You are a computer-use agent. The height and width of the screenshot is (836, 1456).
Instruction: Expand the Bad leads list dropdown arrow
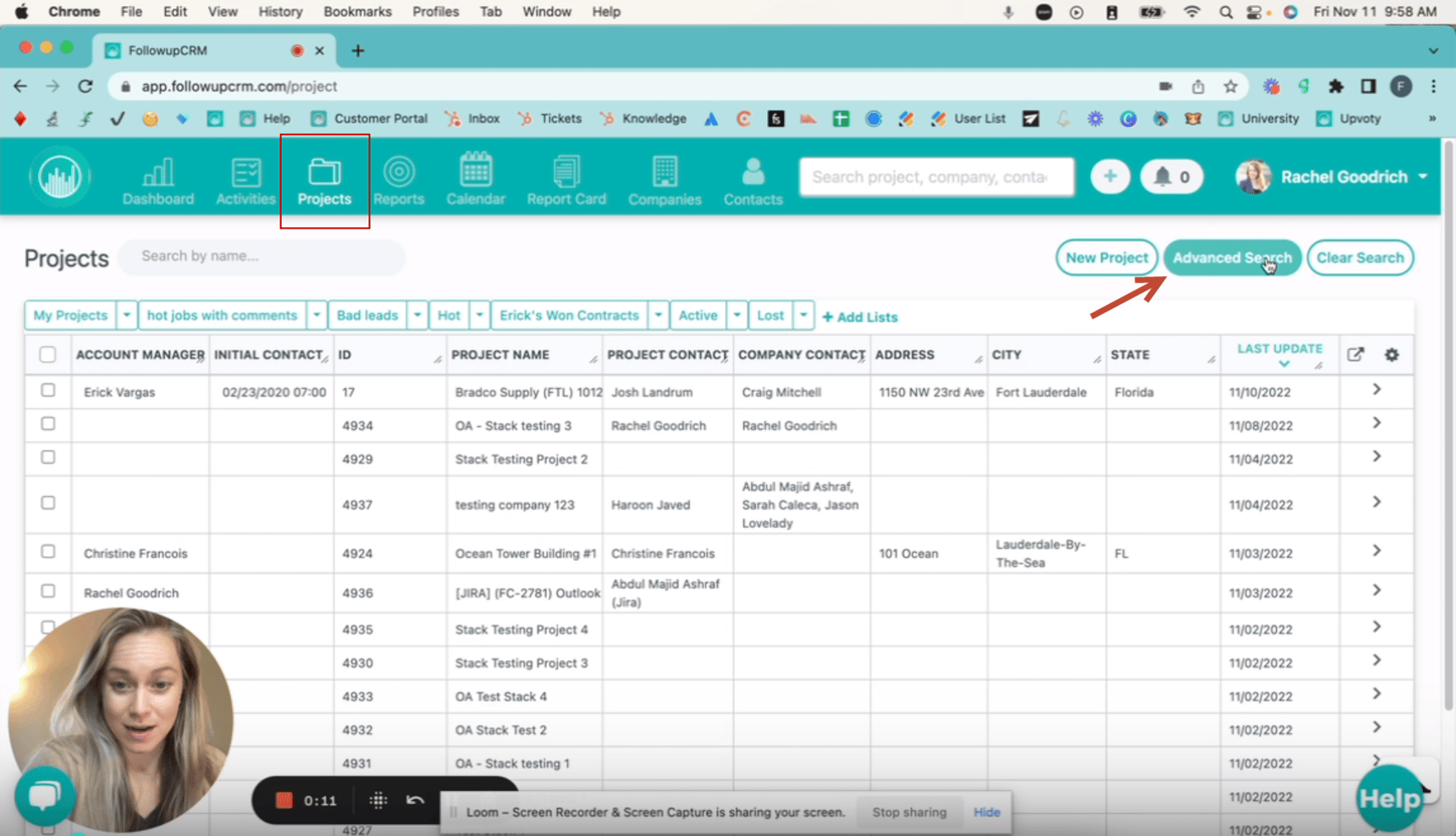pos(417,315)
